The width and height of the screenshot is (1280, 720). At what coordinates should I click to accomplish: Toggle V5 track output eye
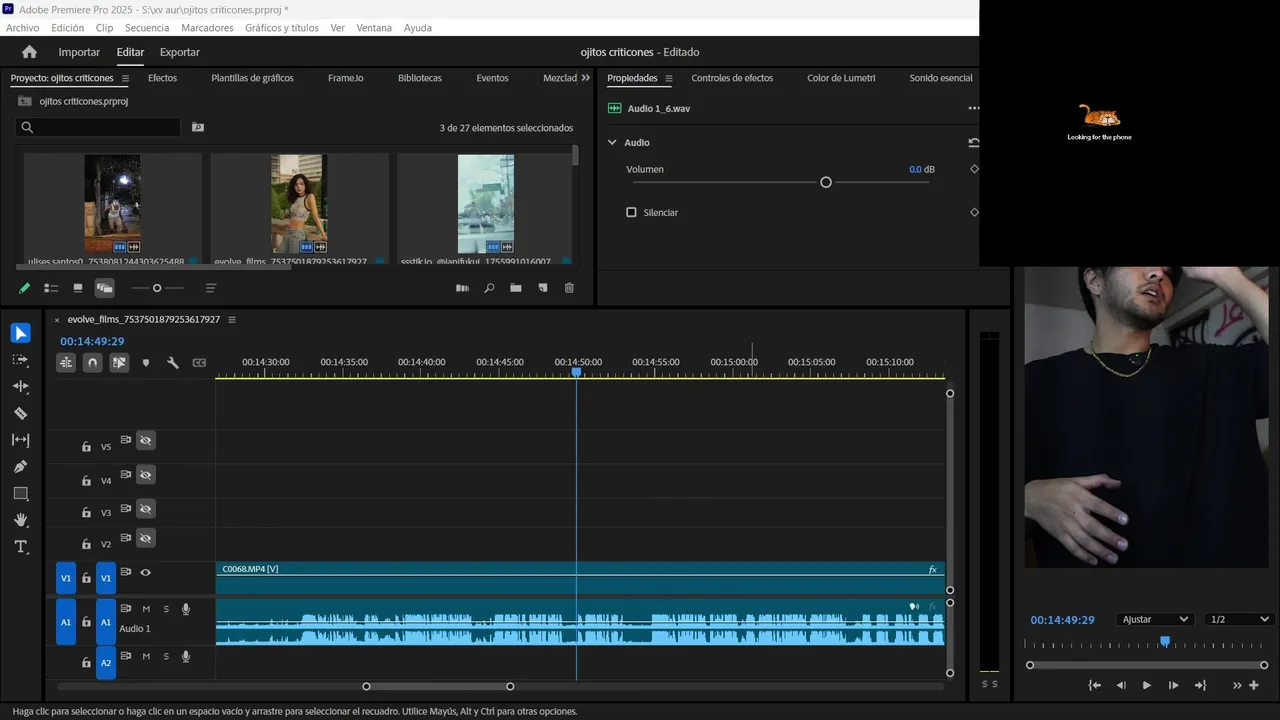click(145, 441)
